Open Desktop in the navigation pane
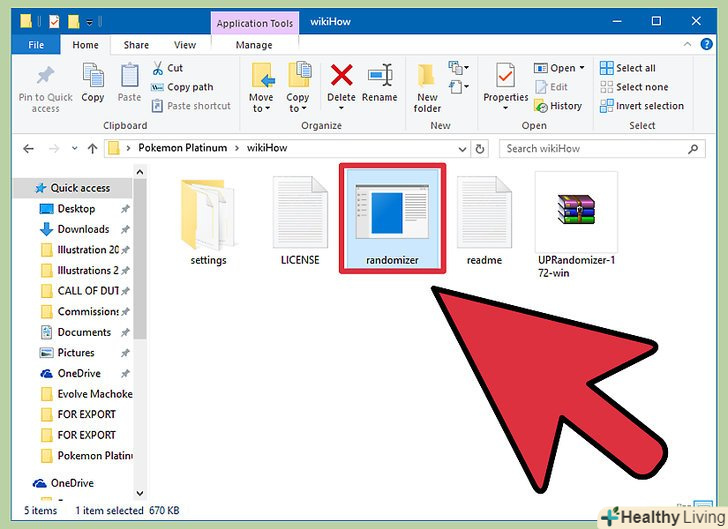The image size is (728, 529). pos(76,209)
